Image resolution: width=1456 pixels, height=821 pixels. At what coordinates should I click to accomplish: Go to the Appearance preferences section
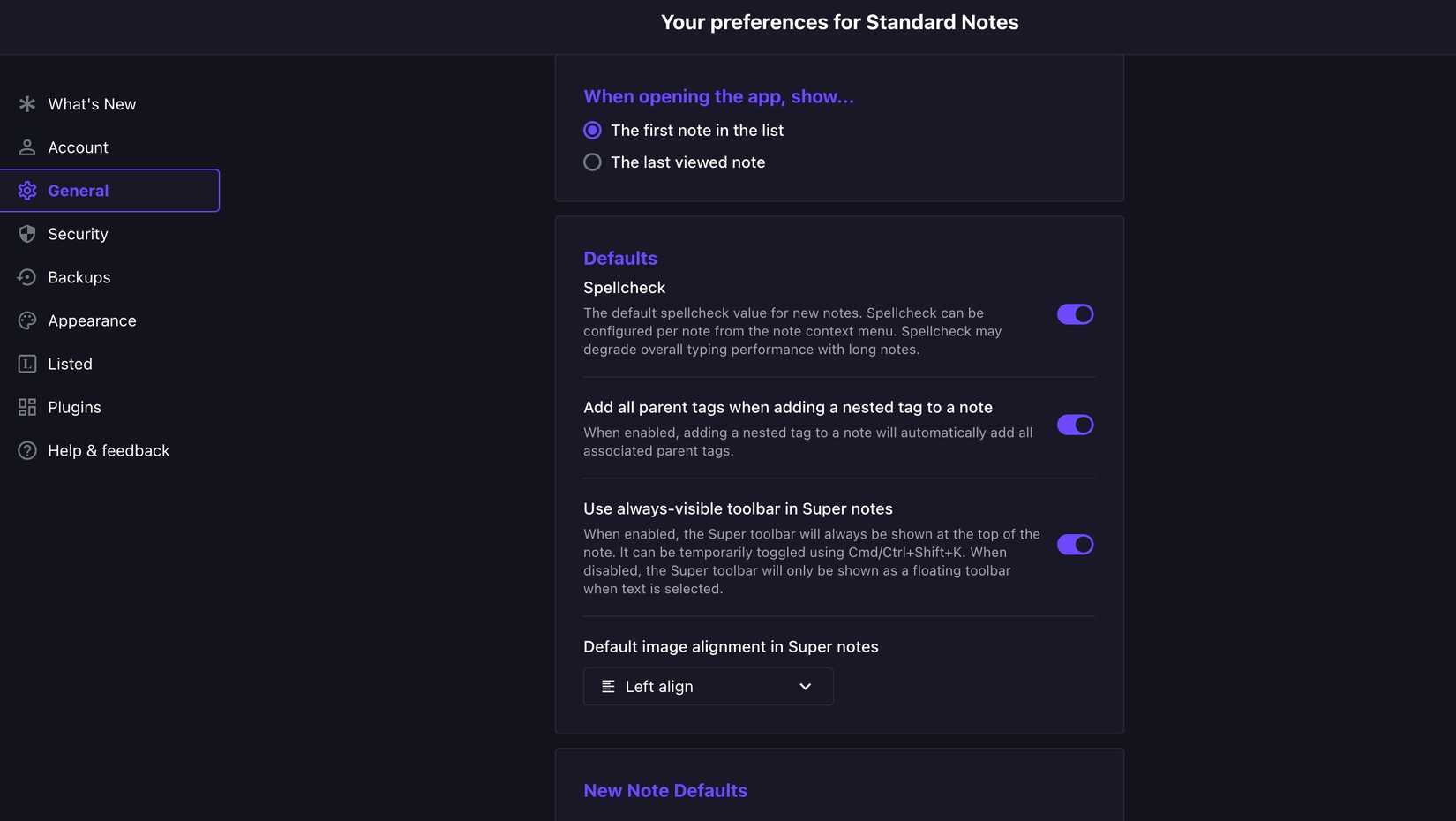(x=92, y=320)
